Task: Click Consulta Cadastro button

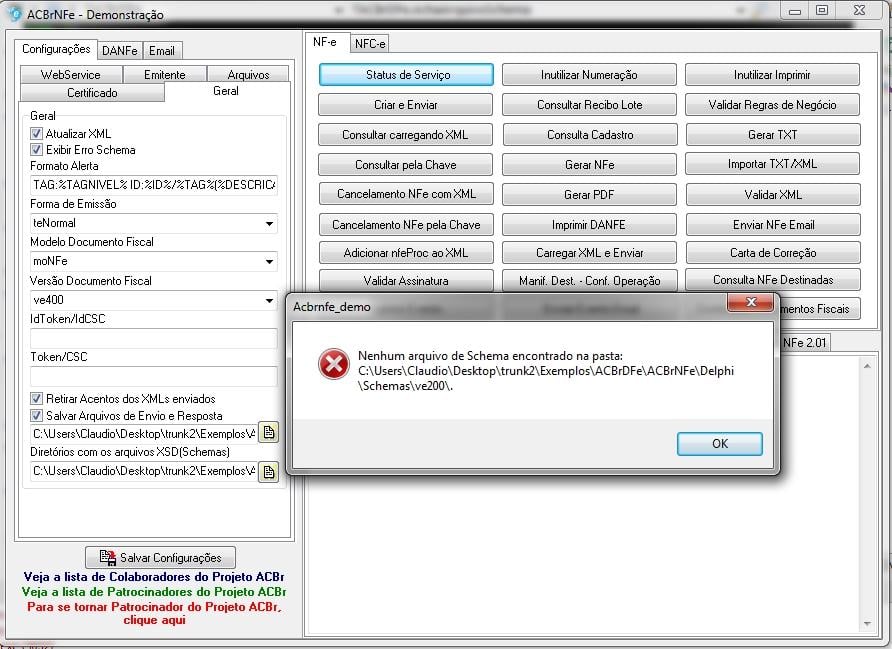Action: (590, 135)
